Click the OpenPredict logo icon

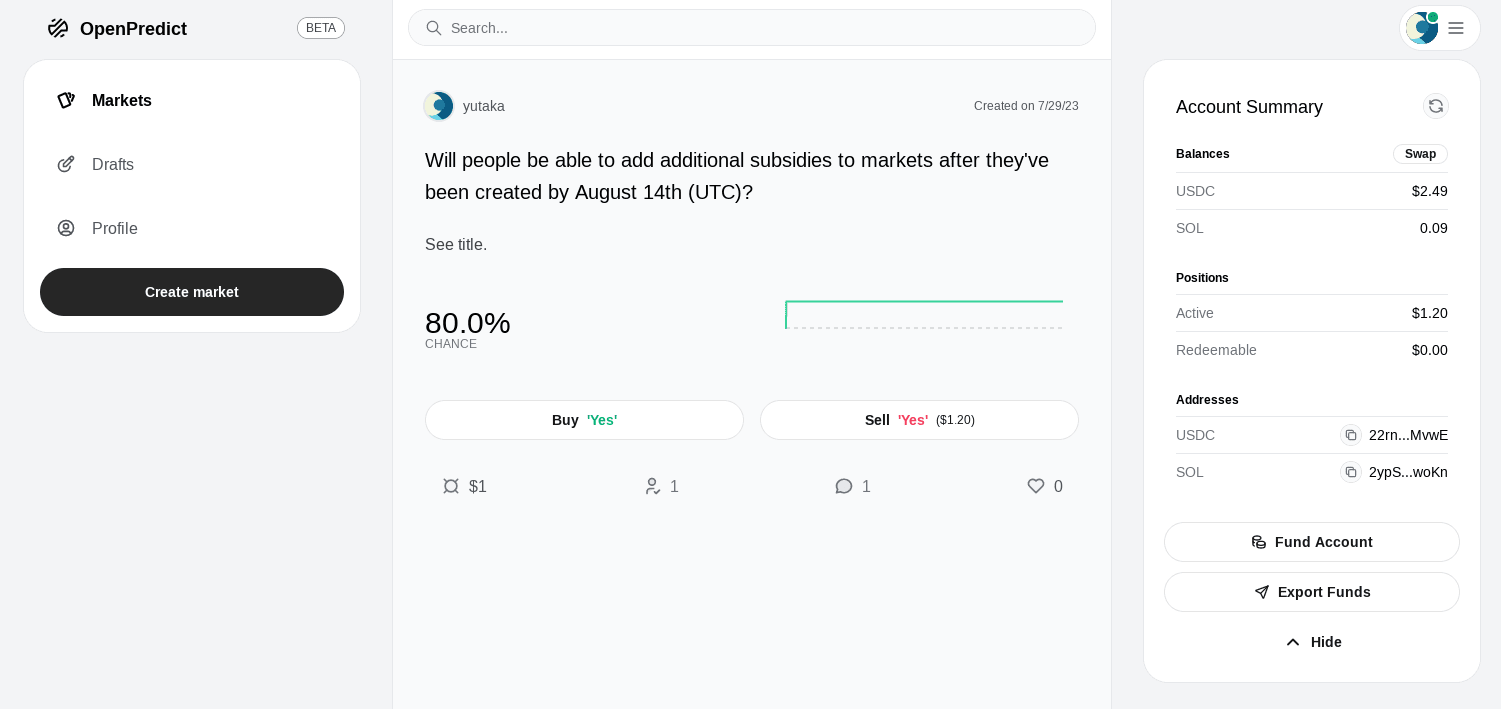[58, 28]
